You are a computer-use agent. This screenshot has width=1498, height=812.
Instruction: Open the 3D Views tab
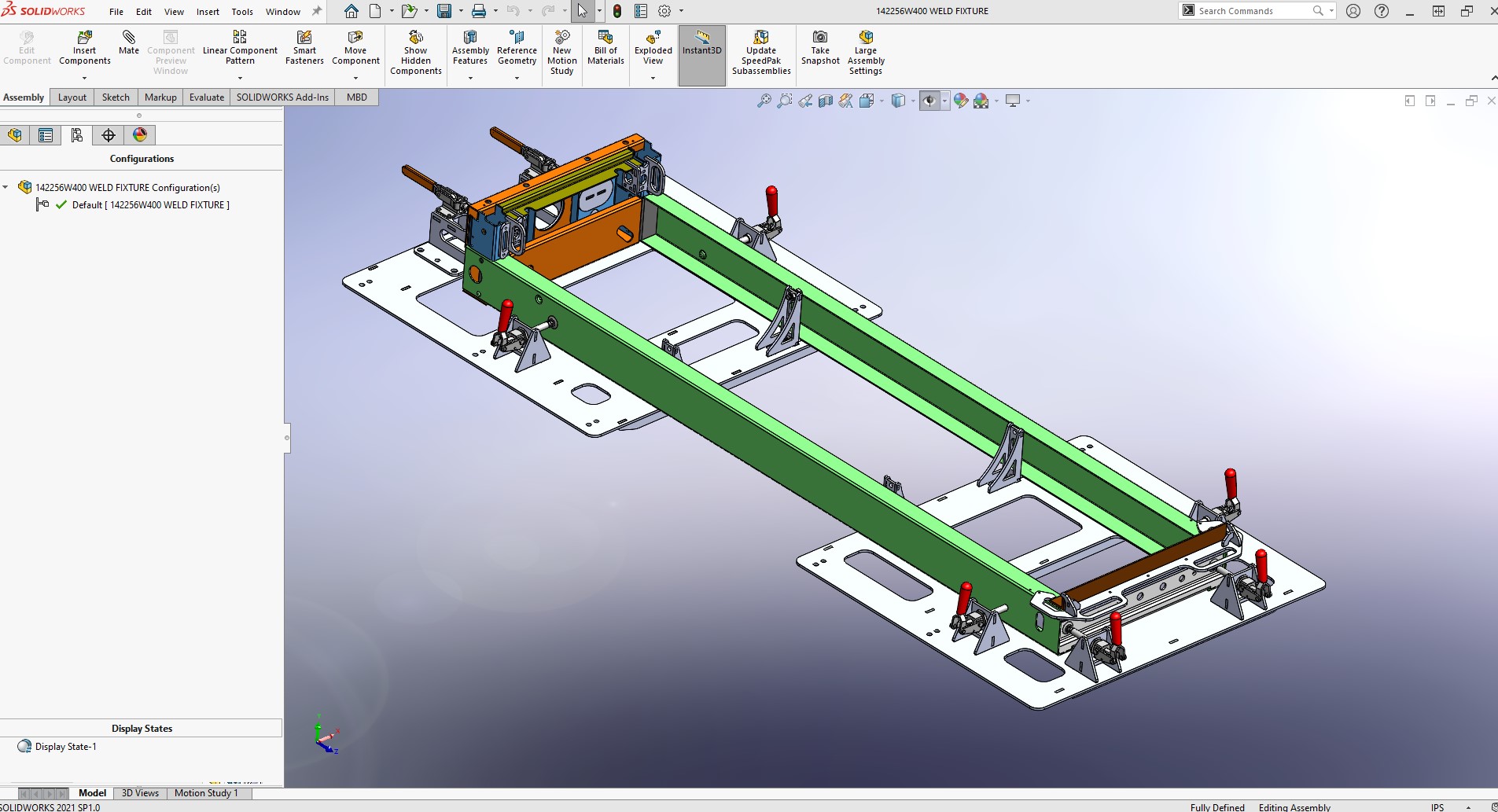tap(140, 793)
